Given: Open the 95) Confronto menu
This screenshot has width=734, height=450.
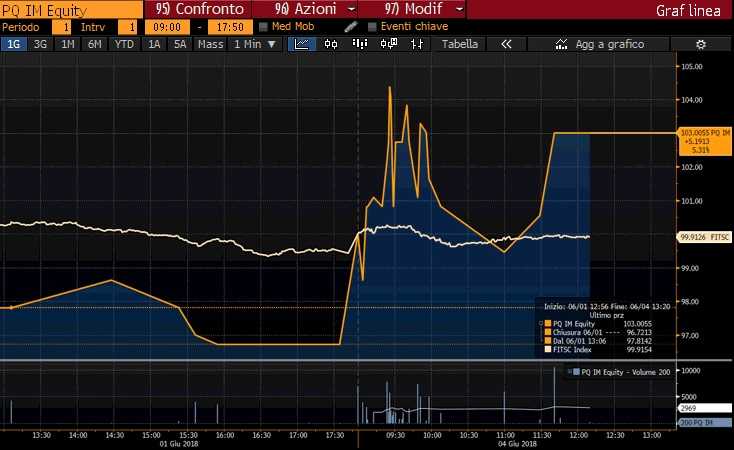Looking at the screenshot, I should tap(200, 8).
